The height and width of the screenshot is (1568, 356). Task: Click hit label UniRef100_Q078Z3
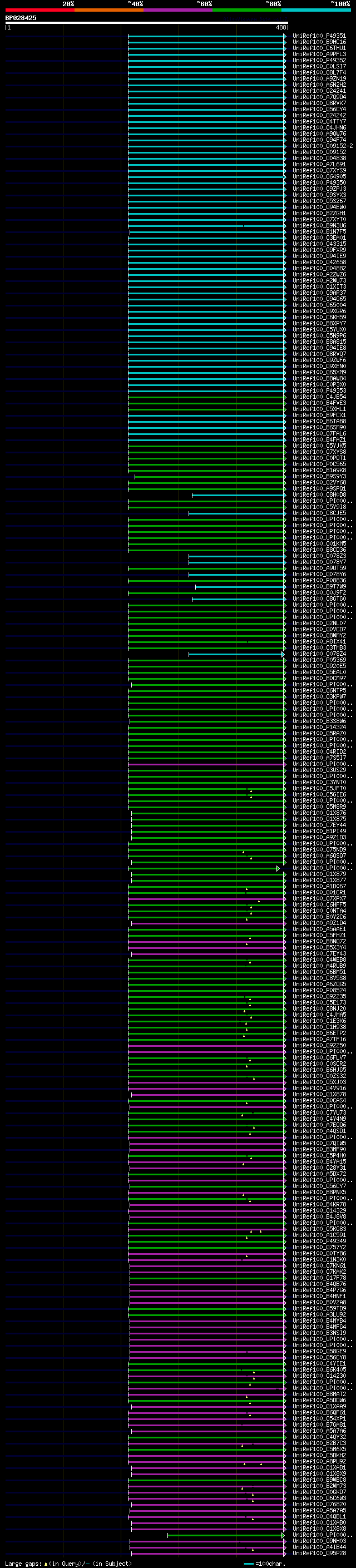point(319,556)
